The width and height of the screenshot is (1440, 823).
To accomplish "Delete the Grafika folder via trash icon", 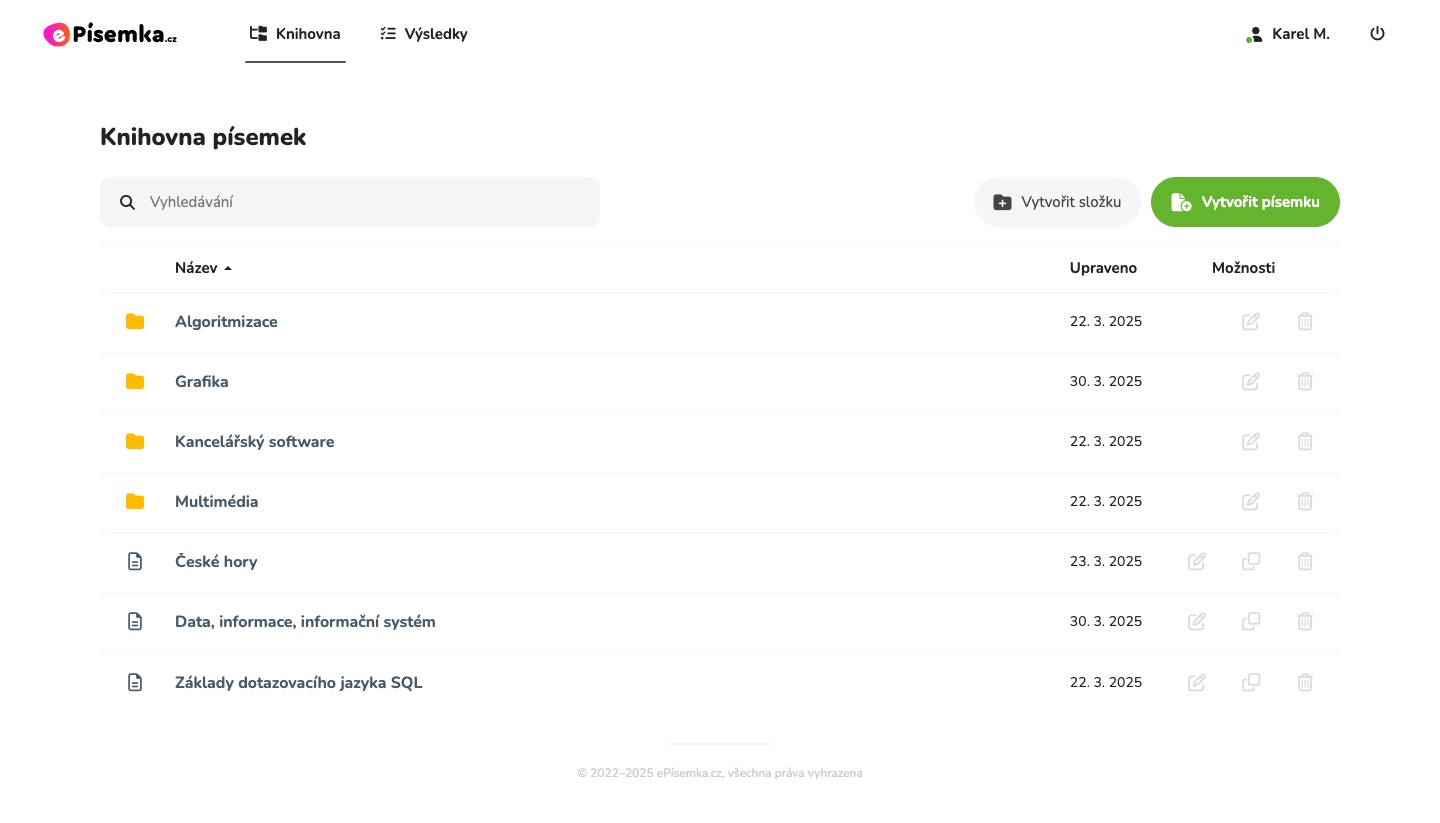I will point(1305,381).
